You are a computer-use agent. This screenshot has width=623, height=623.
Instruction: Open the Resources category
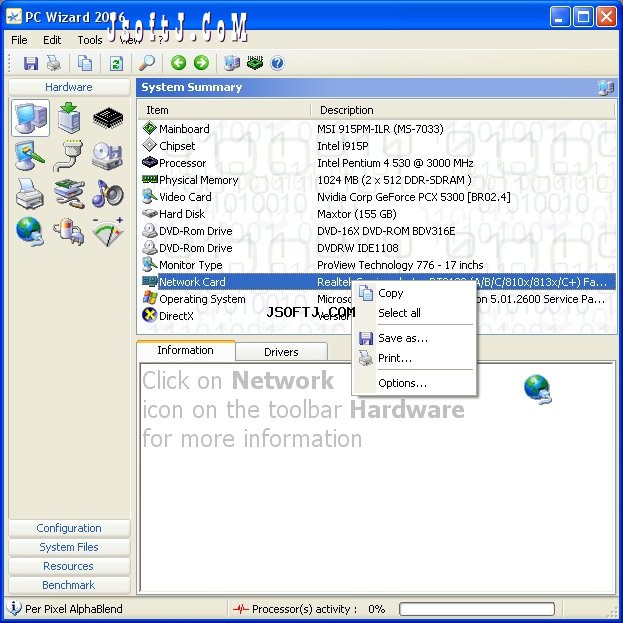69,566
